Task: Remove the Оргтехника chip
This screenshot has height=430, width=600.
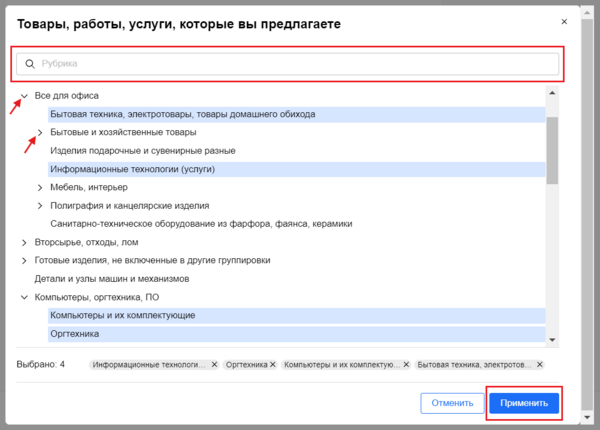Action: coord(272,365)
